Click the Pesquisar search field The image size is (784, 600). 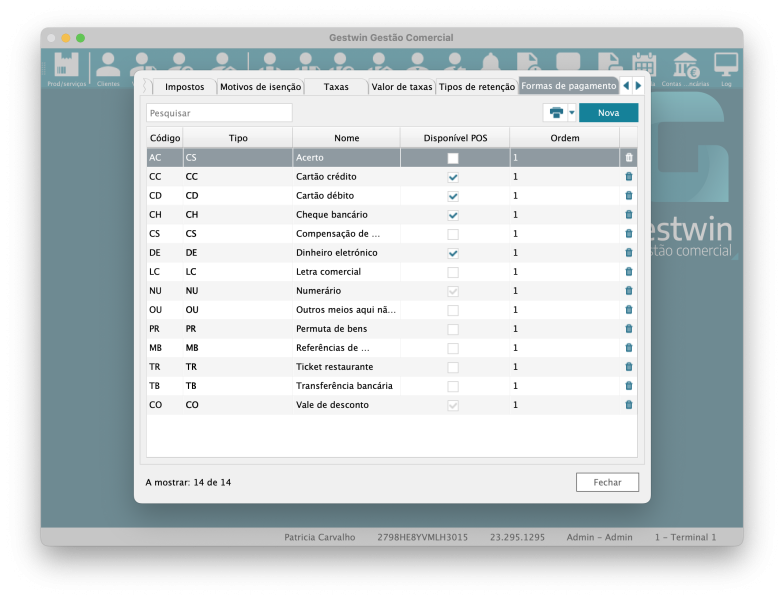click(x=219, y=113)
